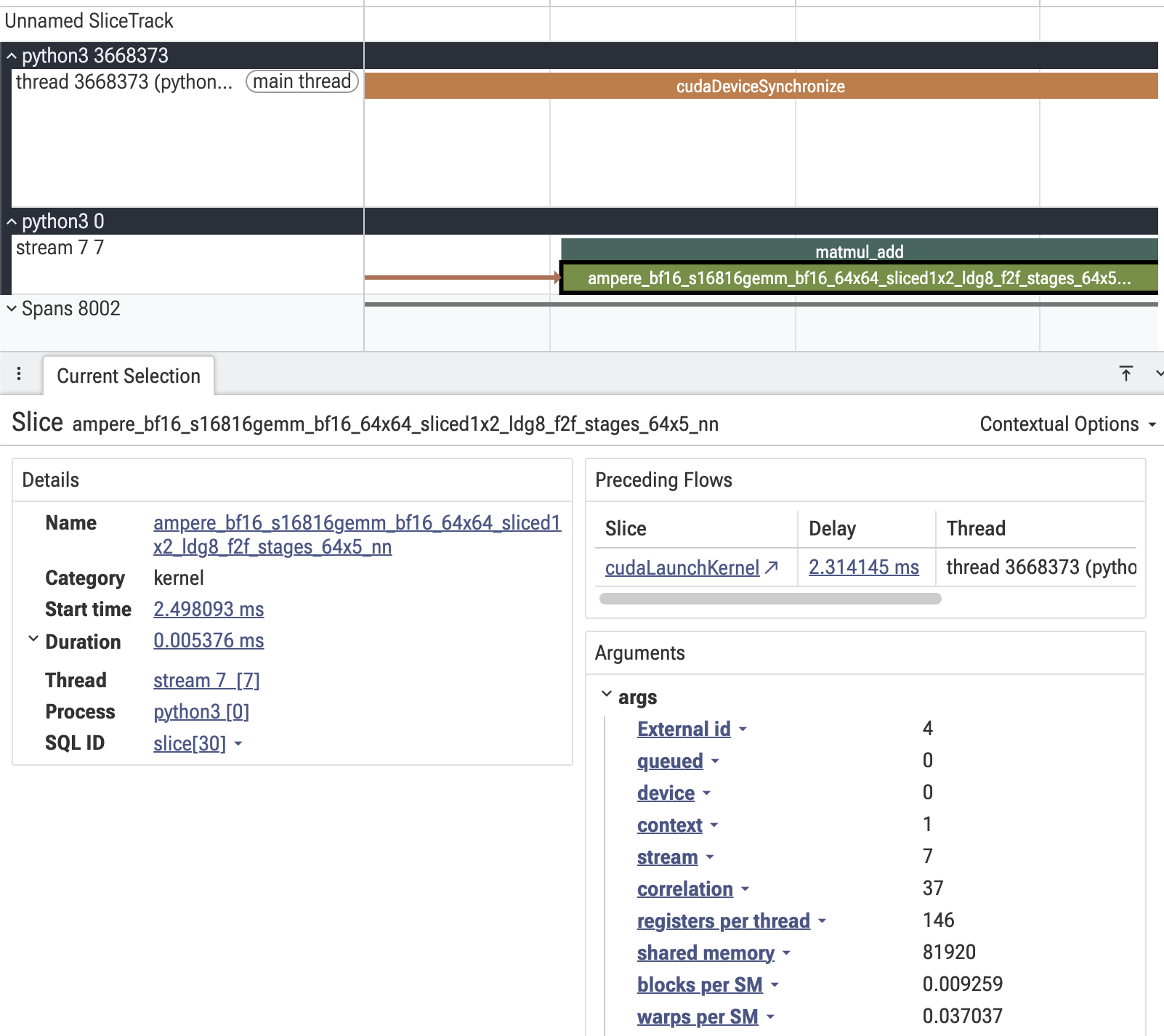The image size is (1164, 1036).
Task: Select the Current Selection tab
Action: 129,376
